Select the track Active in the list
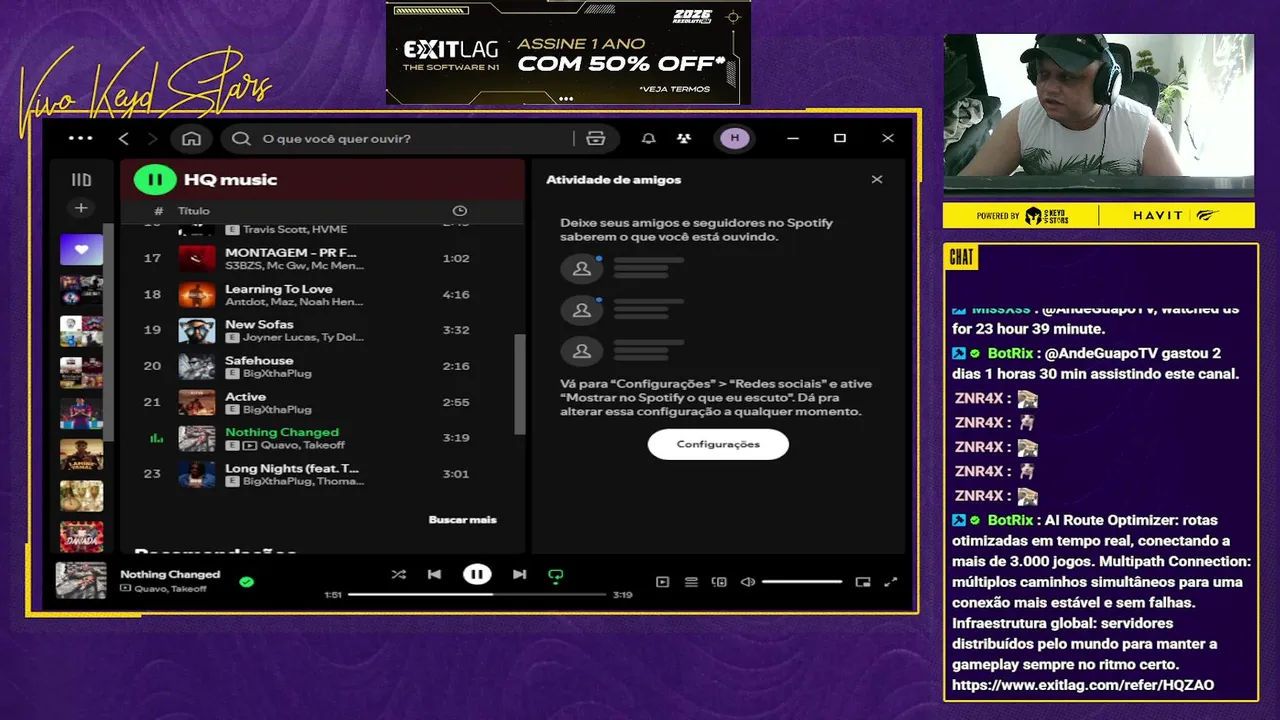Image resolution: width=1280 pixels, height=720 pixels. pos(321,402)
